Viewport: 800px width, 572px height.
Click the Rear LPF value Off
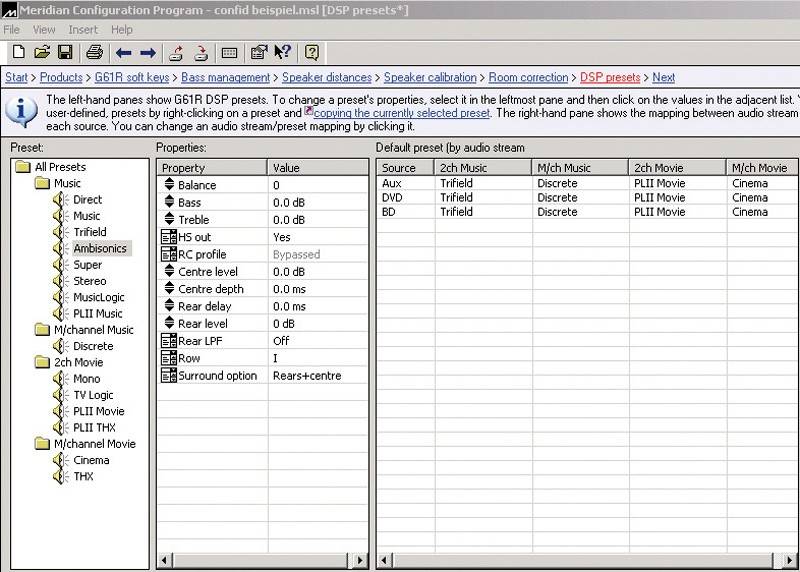click(x=281, y=340)
